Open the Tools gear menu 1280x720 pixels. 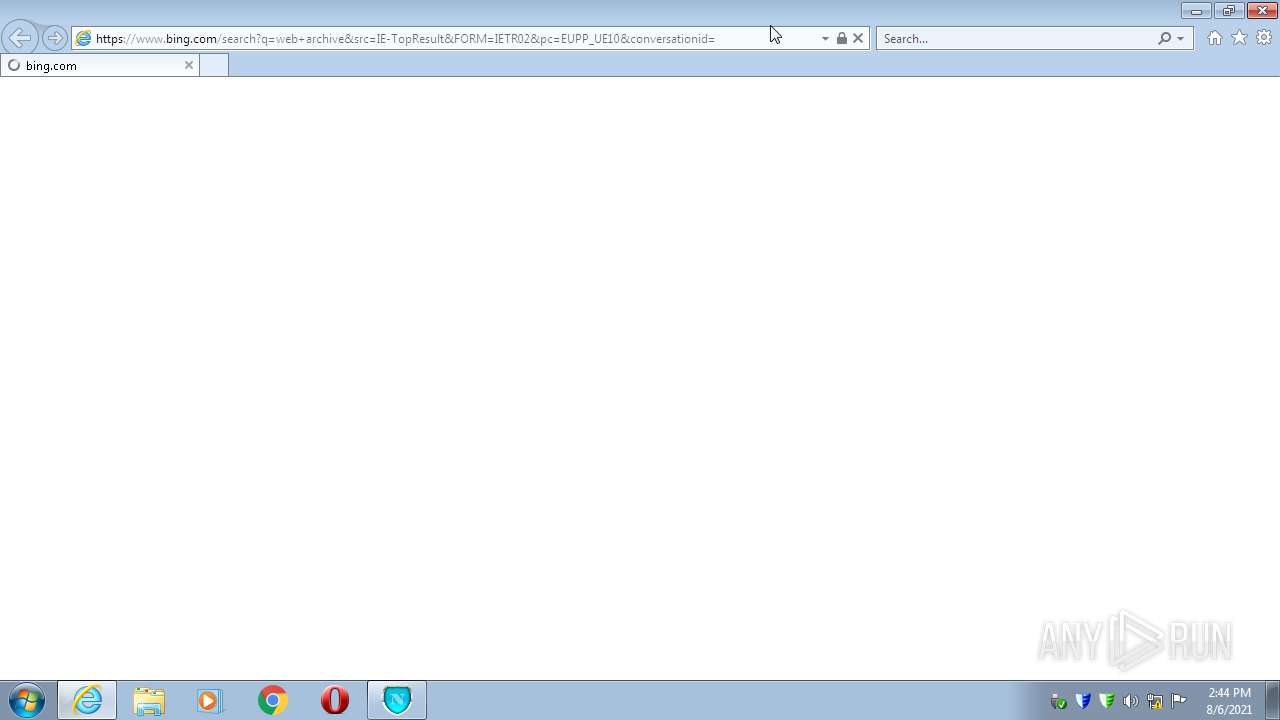coord(1264,38)
